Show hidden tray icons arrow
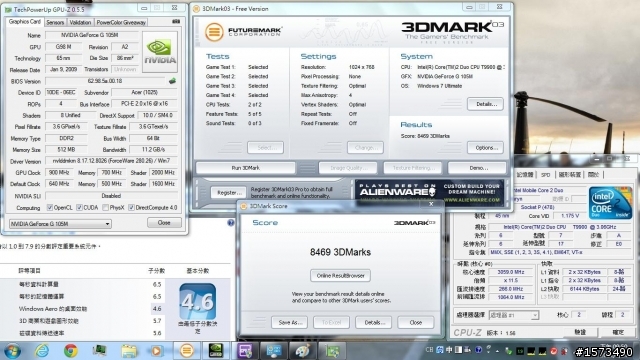The image size is (640, 360). point(497,350)
